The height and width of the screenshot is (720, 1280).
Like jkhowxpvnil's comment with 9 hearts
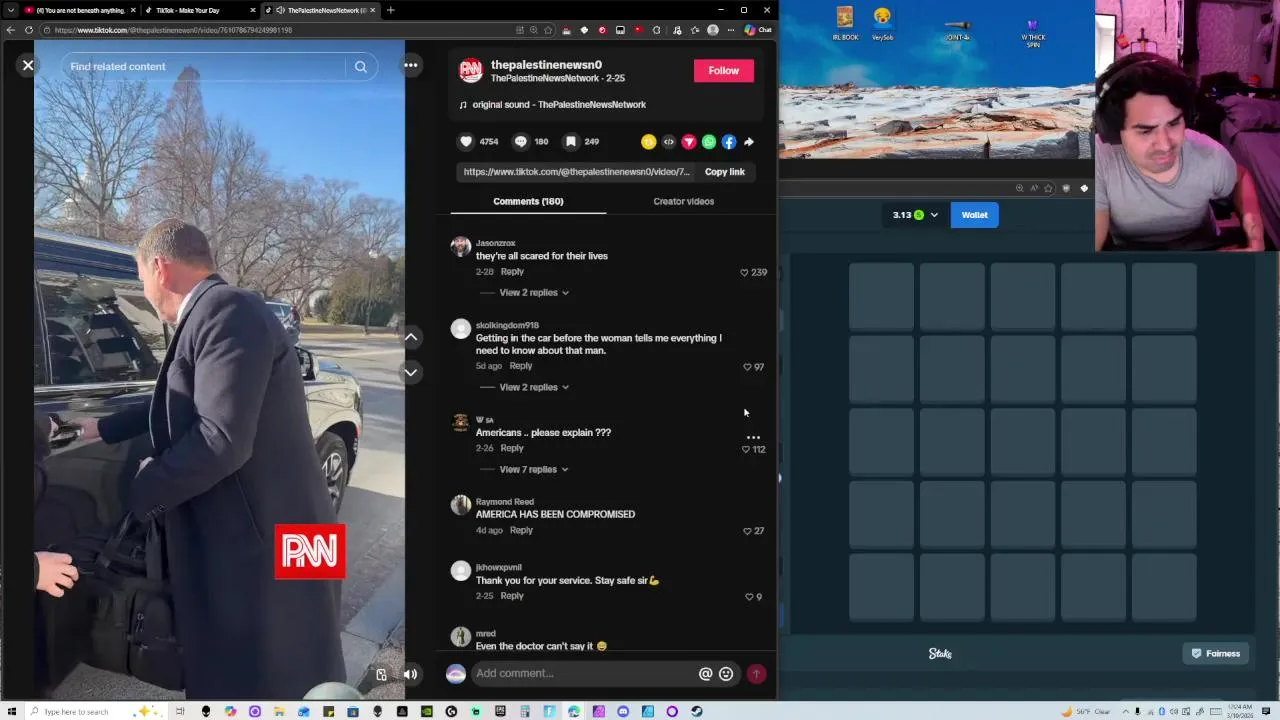pos(749,597)
